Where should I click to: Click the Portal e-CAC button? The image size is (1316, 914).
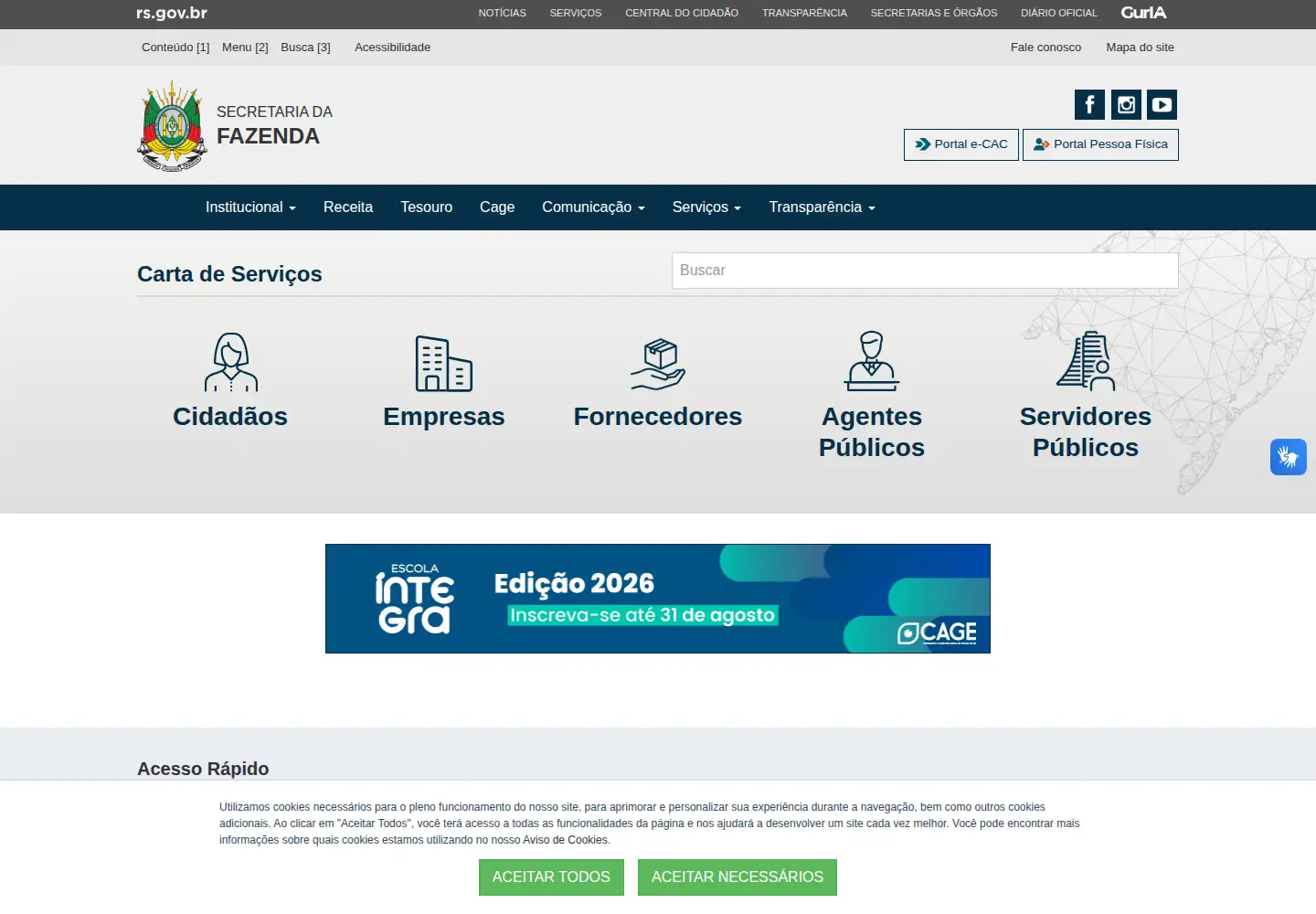click(961, 144)
